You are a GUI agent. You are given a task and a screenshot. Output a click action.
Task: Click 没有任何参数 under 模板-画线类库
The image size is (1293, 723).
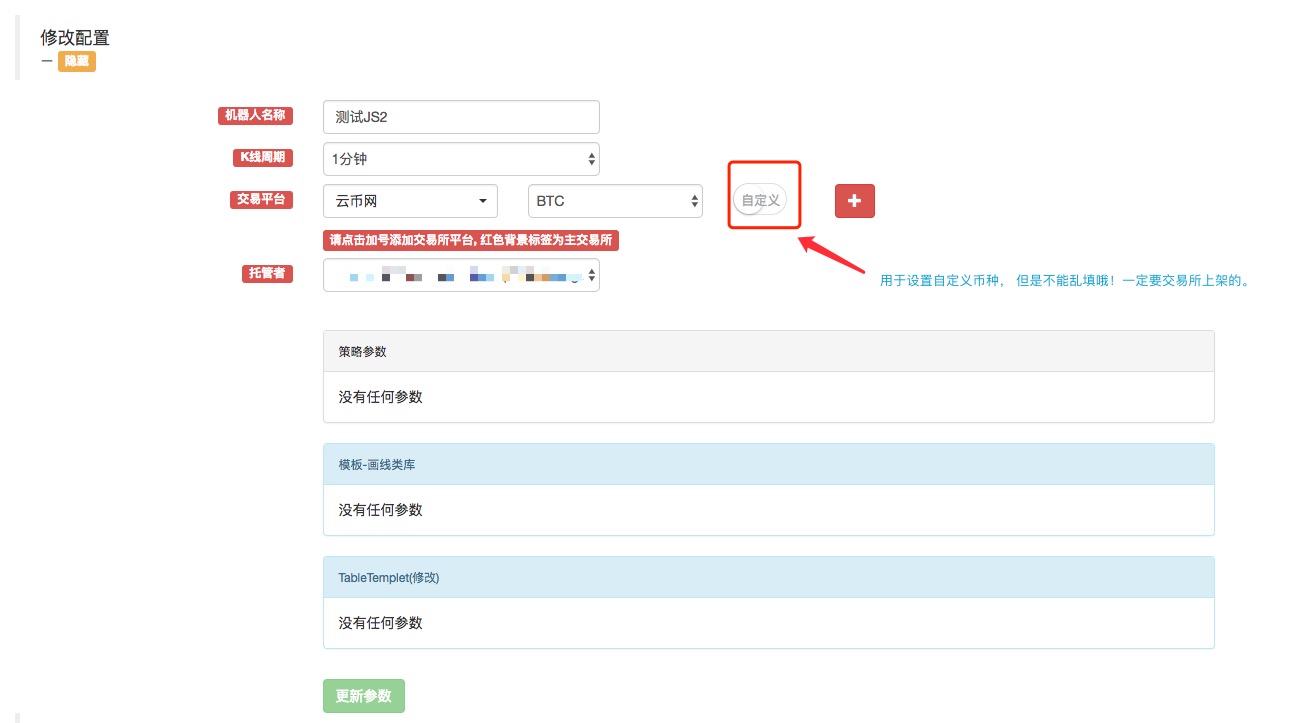[x=380, y=510]
